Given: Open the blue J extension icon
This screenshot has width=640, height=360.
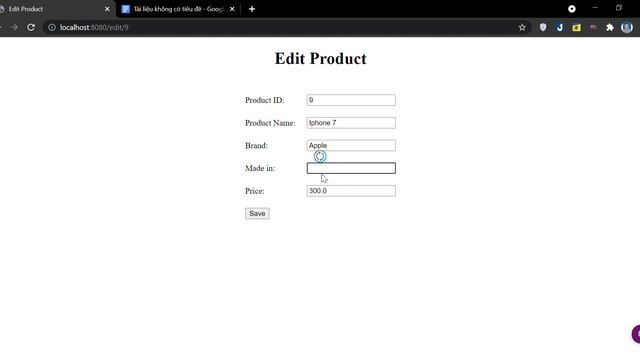Looking at the screenshot, I should pyautogui.click(x=560, y=27).
